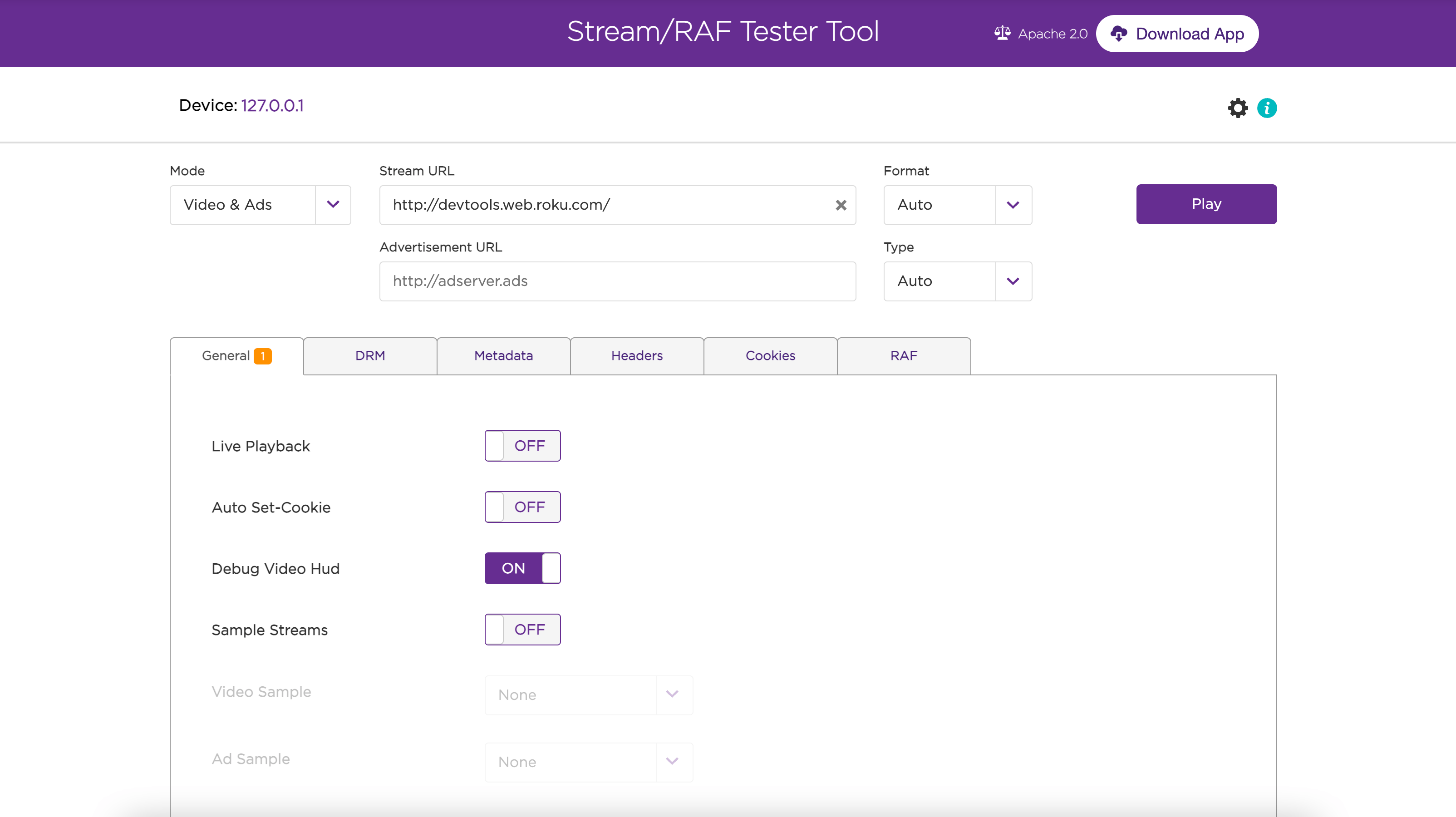The height and width of the screenshot is (817, 1456).
Task: Switch to the DRM tab
Action: click(x=370, y=355)
